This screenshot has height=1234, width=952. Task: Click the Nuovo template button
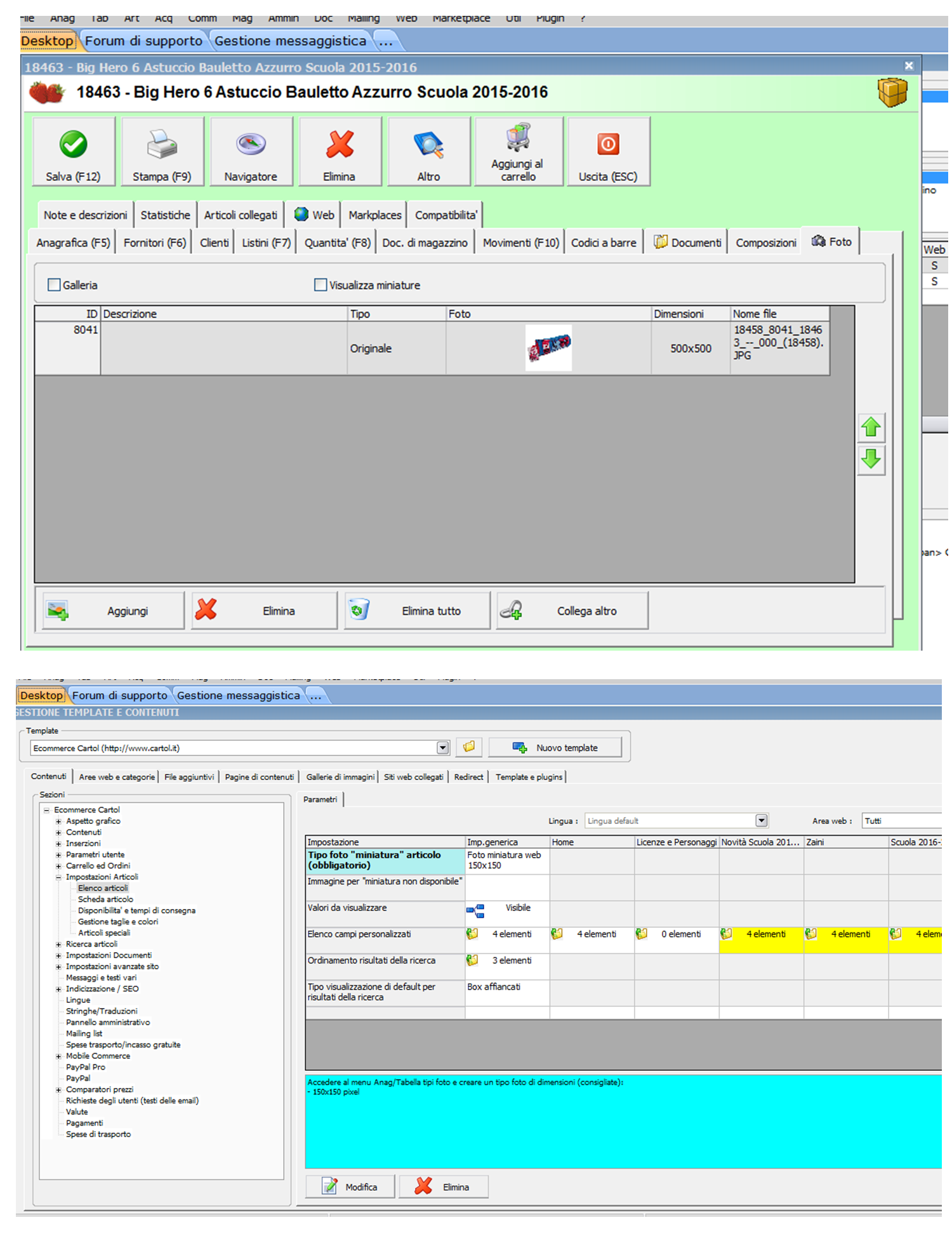tap(555, 748)
